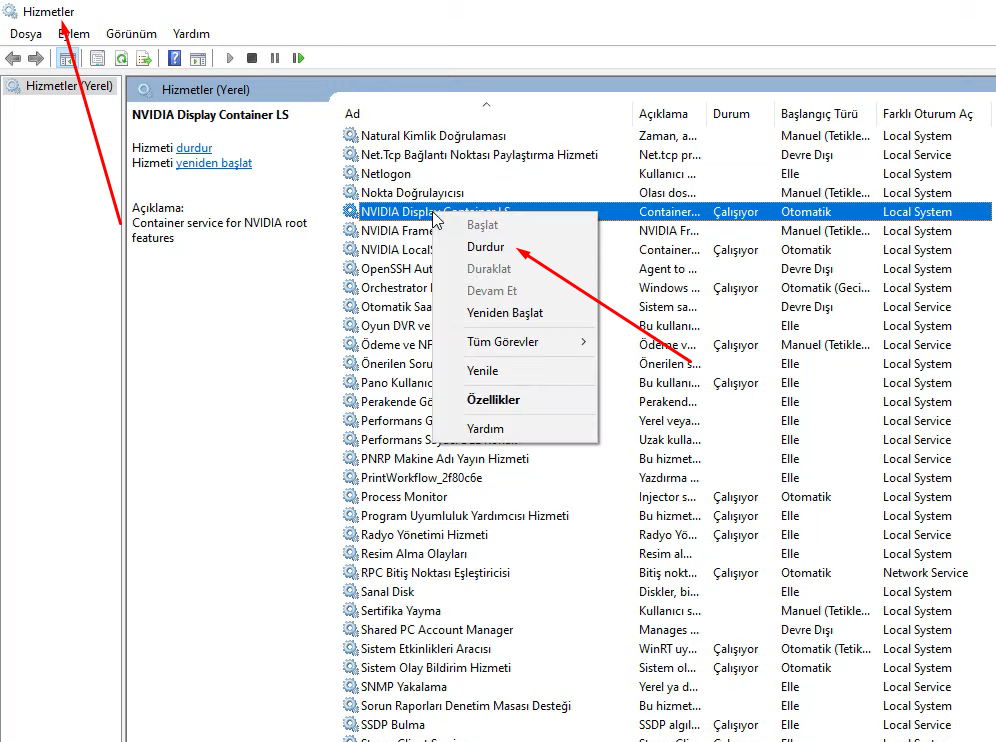Click Network Service in the RPC row
996x742 pixels.
tap(925, 572)
